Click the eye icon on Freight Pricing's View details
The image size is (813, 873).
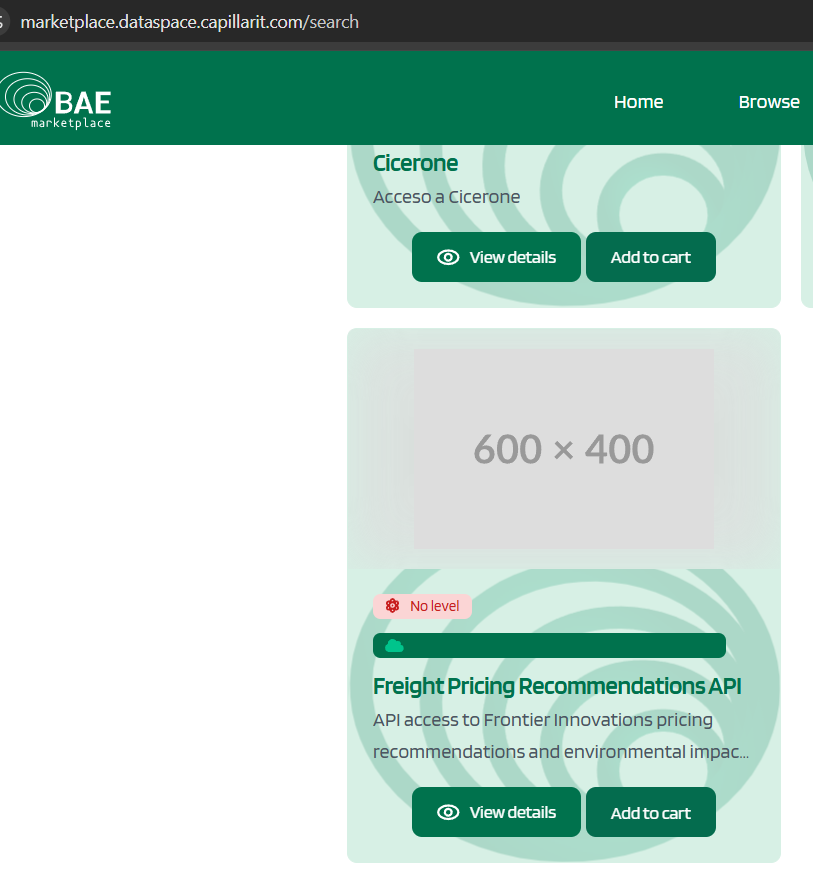[x=448, y=812]
